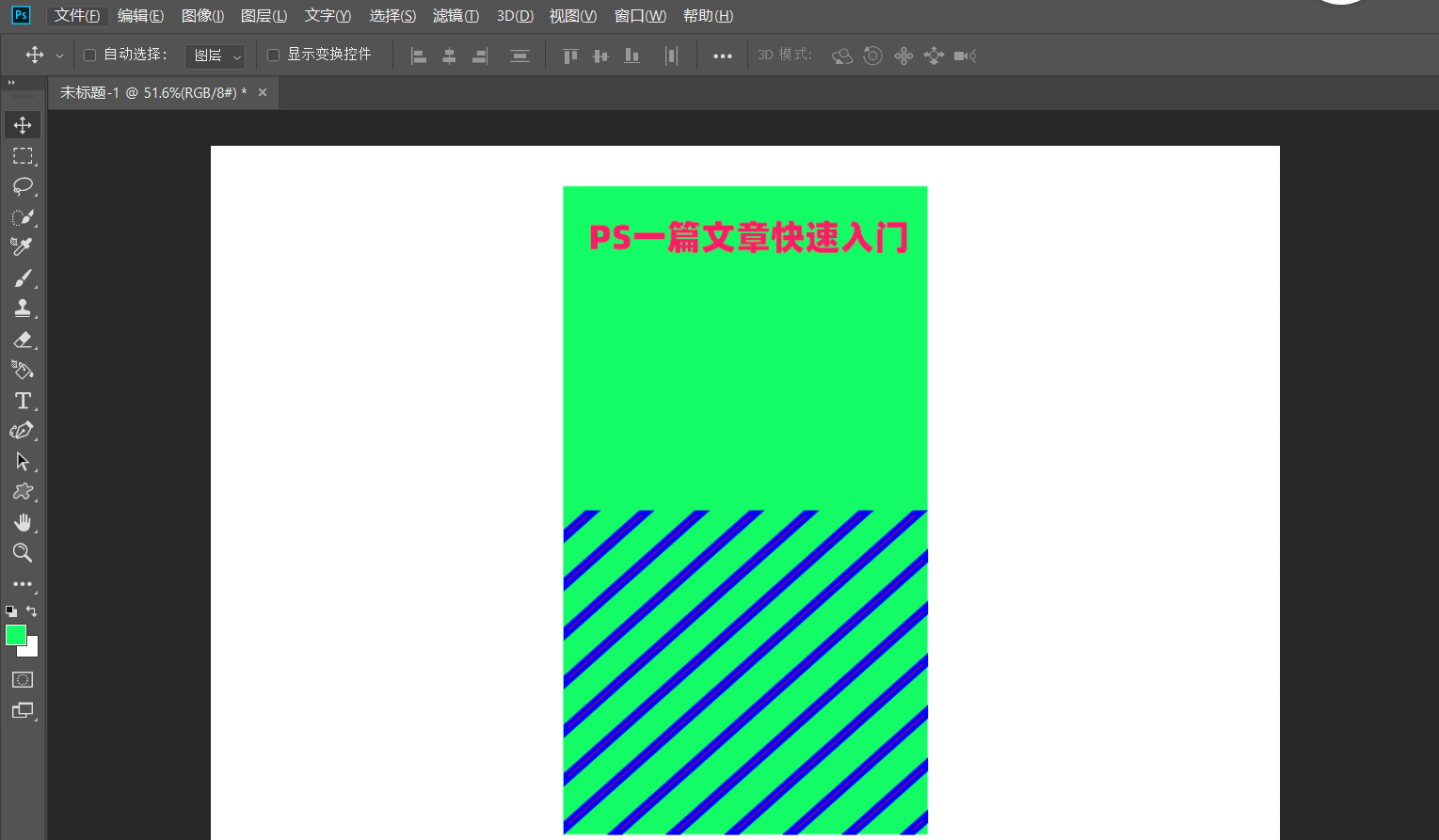The image size is (1439, 840).
Task: Swap foreground and background colors
Action: [x=32, y=611]
